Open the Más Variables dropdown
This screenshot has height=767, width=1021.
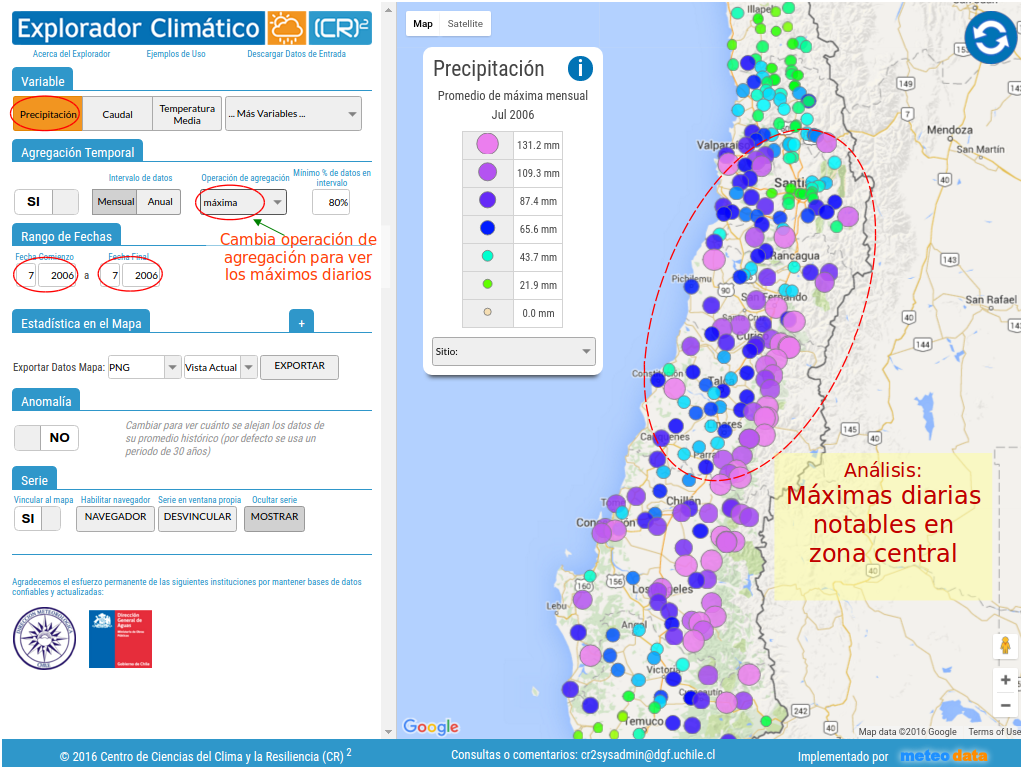point(293,114)
